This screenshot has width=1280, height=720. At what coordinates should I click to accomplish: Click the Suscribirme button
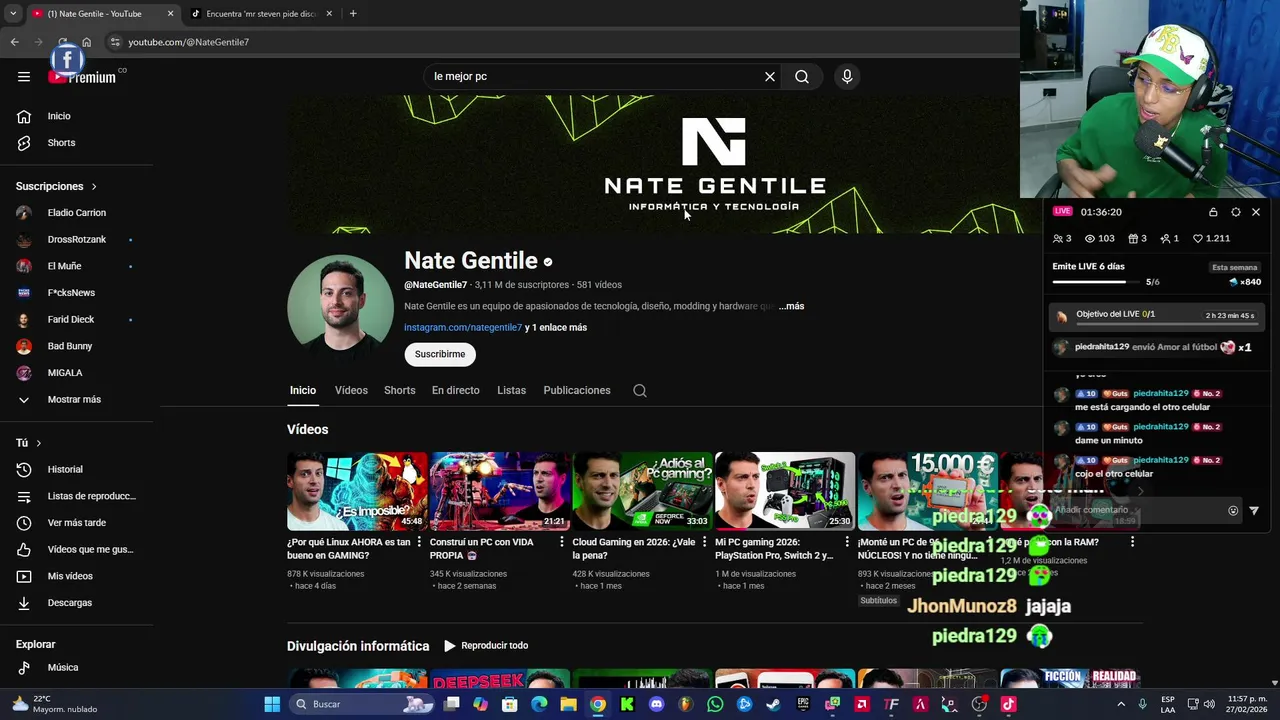[440, 354]
